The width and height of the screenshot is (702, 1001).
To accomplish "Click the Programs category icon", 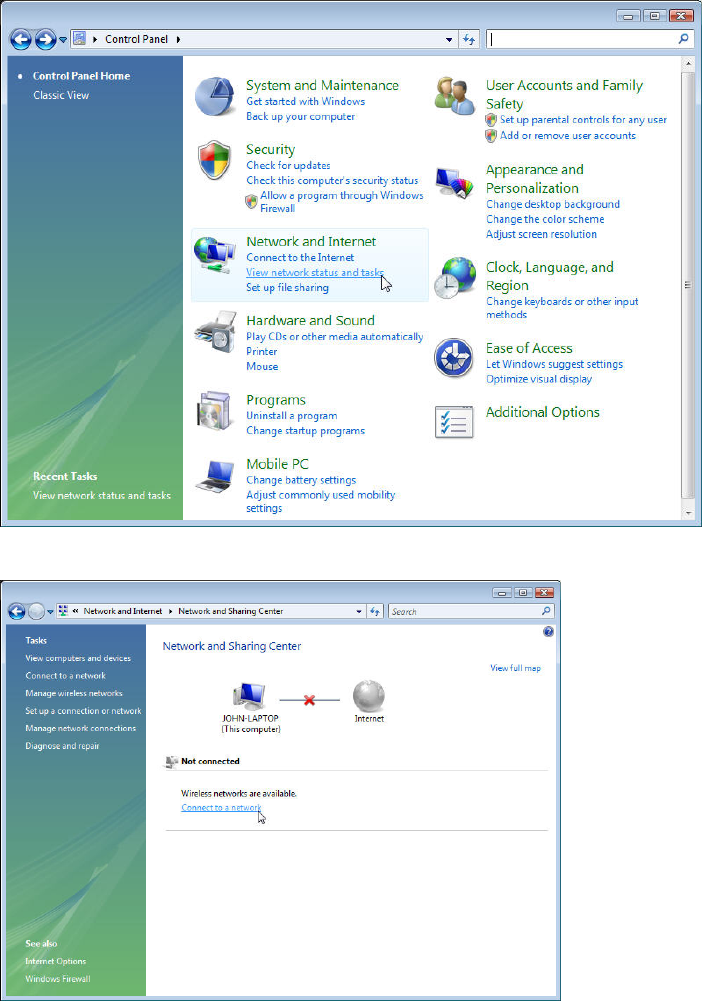I will point(214,411).
